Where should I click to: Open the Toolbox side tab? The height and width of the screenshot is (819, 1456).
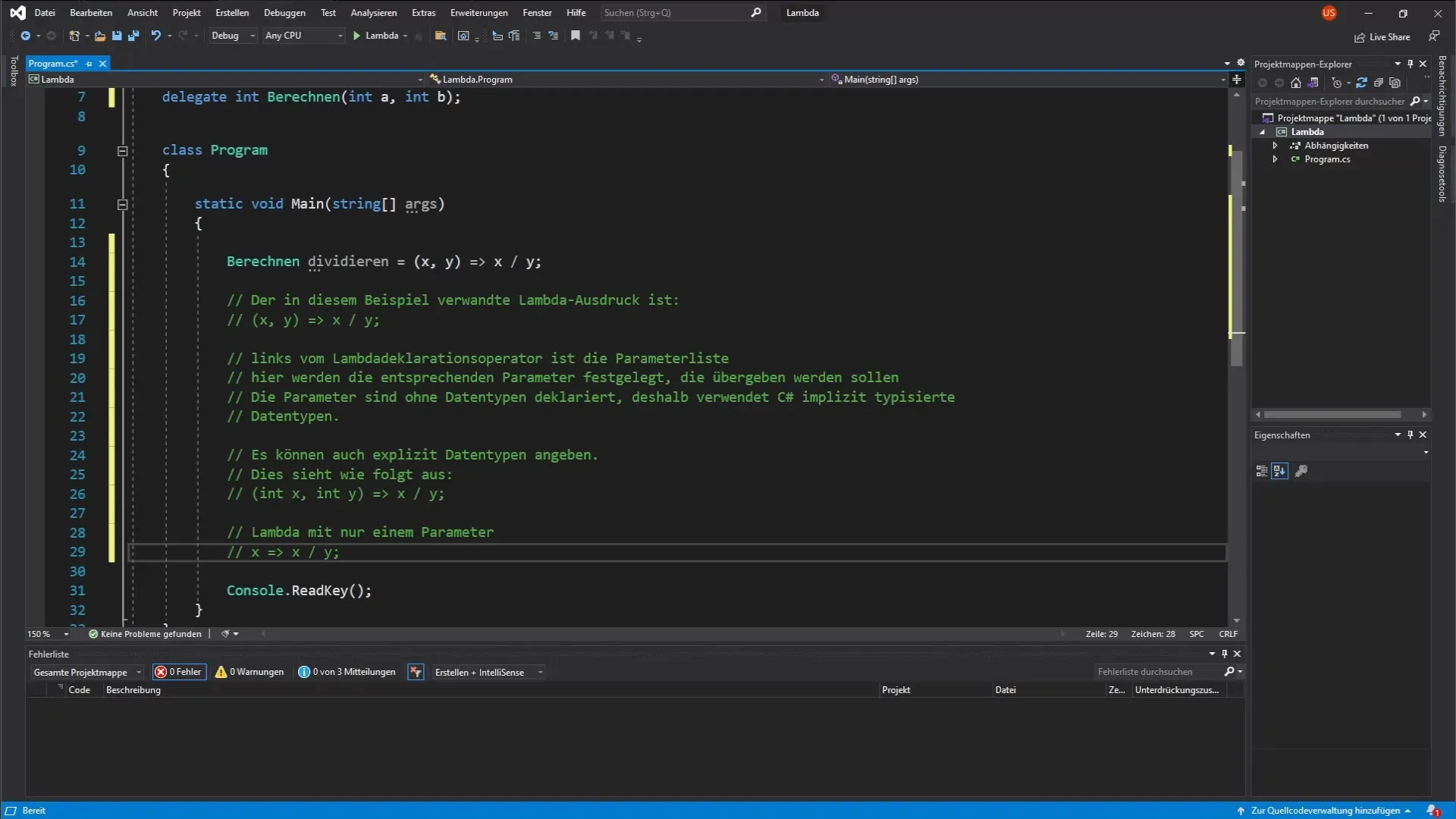pos(13,71)
